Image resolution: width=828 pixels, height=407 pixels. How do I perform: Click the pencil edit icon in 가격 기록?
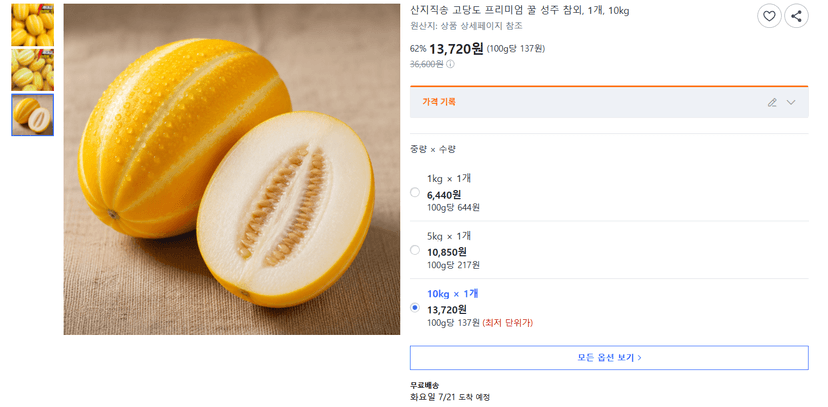coord(772,102)
